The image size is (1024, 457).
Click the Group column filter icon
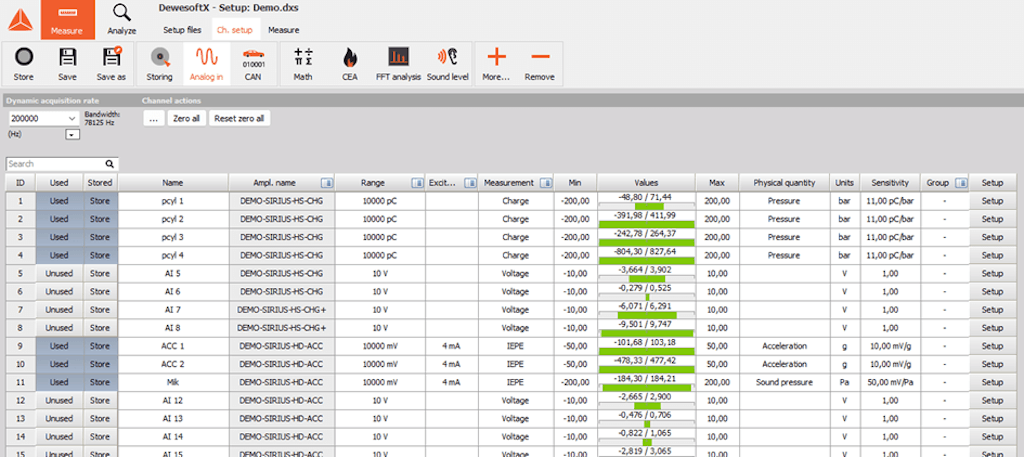tap(959, 183)
